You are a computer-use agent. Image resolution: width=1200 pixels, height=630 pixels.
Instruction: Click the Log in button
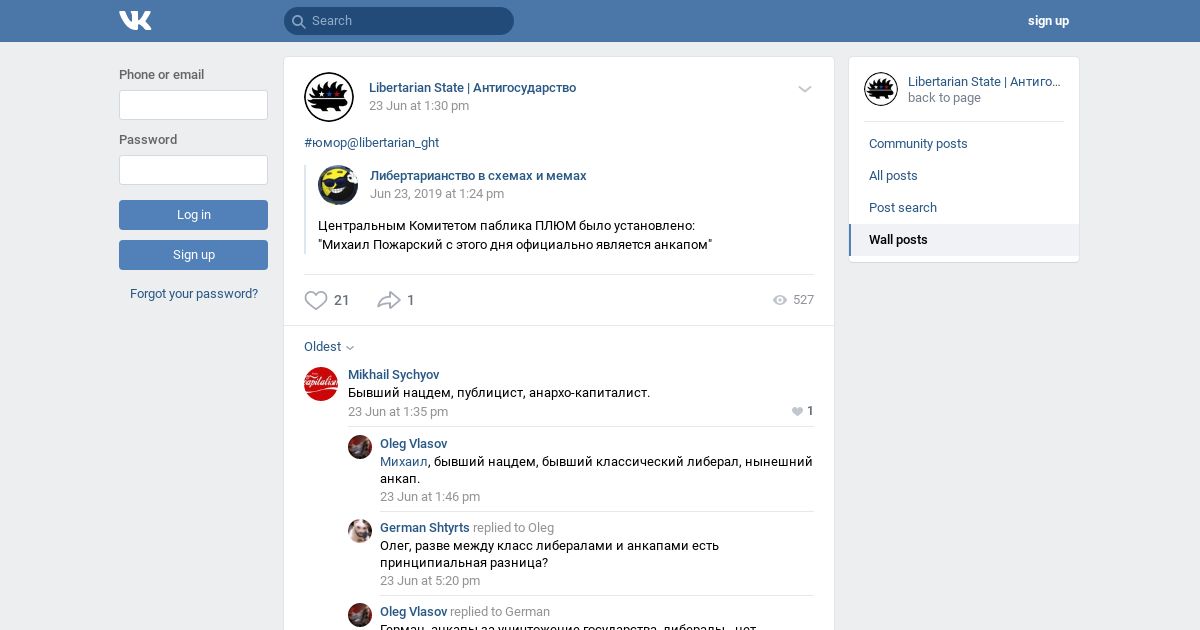pos(193,215)
